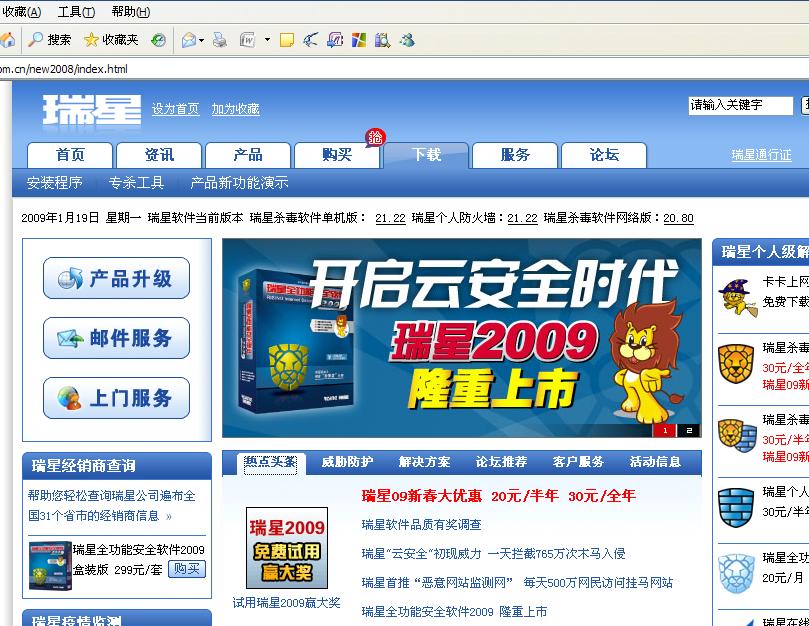The height and width of the screenshot is (626, 809).
Task: Open the 服务 navigation tab
Action: click(x=515, y=155)
